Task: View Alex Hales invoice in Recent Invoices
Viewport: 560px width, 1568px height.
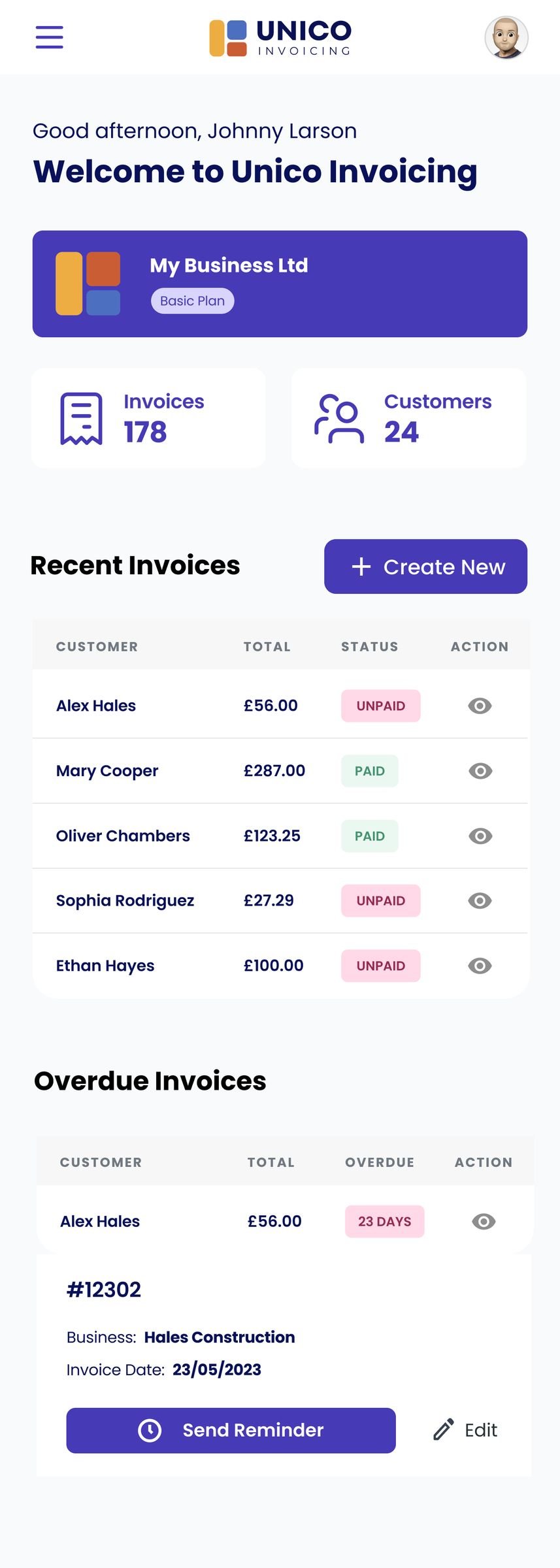Action: click(x=480, y=706)
